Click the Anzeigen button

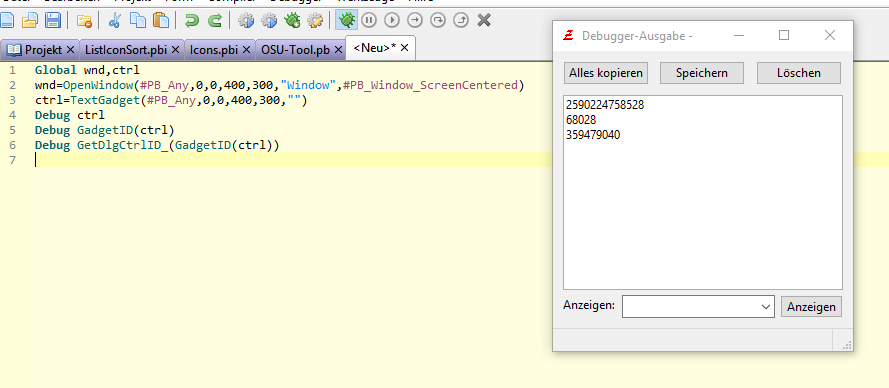(x=811, y=307)
